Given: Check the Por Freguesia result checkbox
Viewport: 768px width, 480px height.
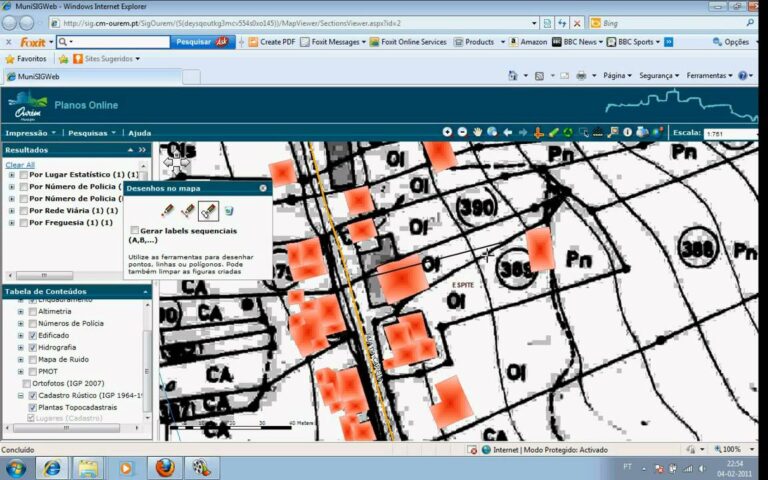Looking at the screenshot, I should click(24, 223).
